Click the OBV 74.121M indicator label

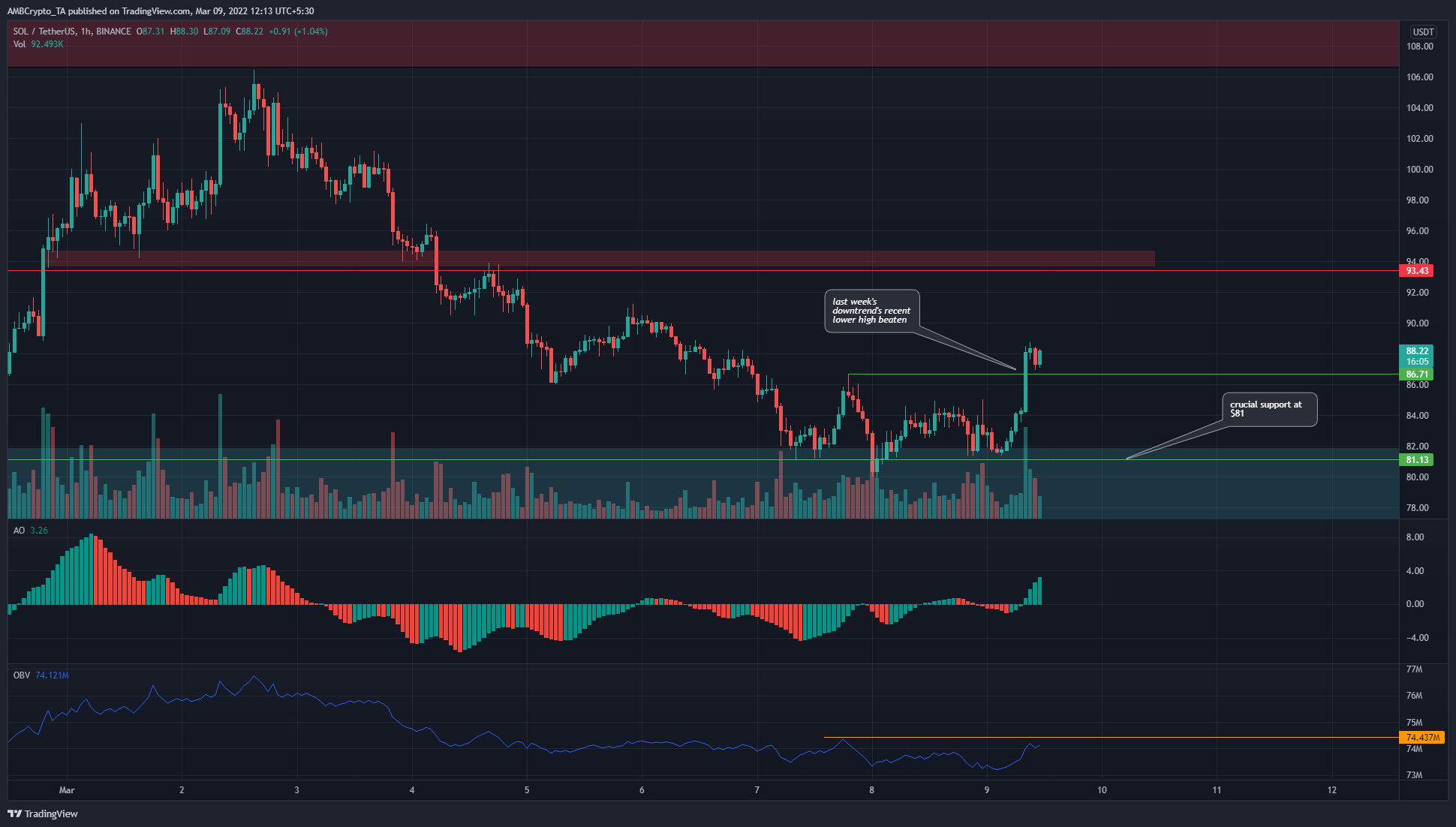pyautogui.click(x=41, y=675)
